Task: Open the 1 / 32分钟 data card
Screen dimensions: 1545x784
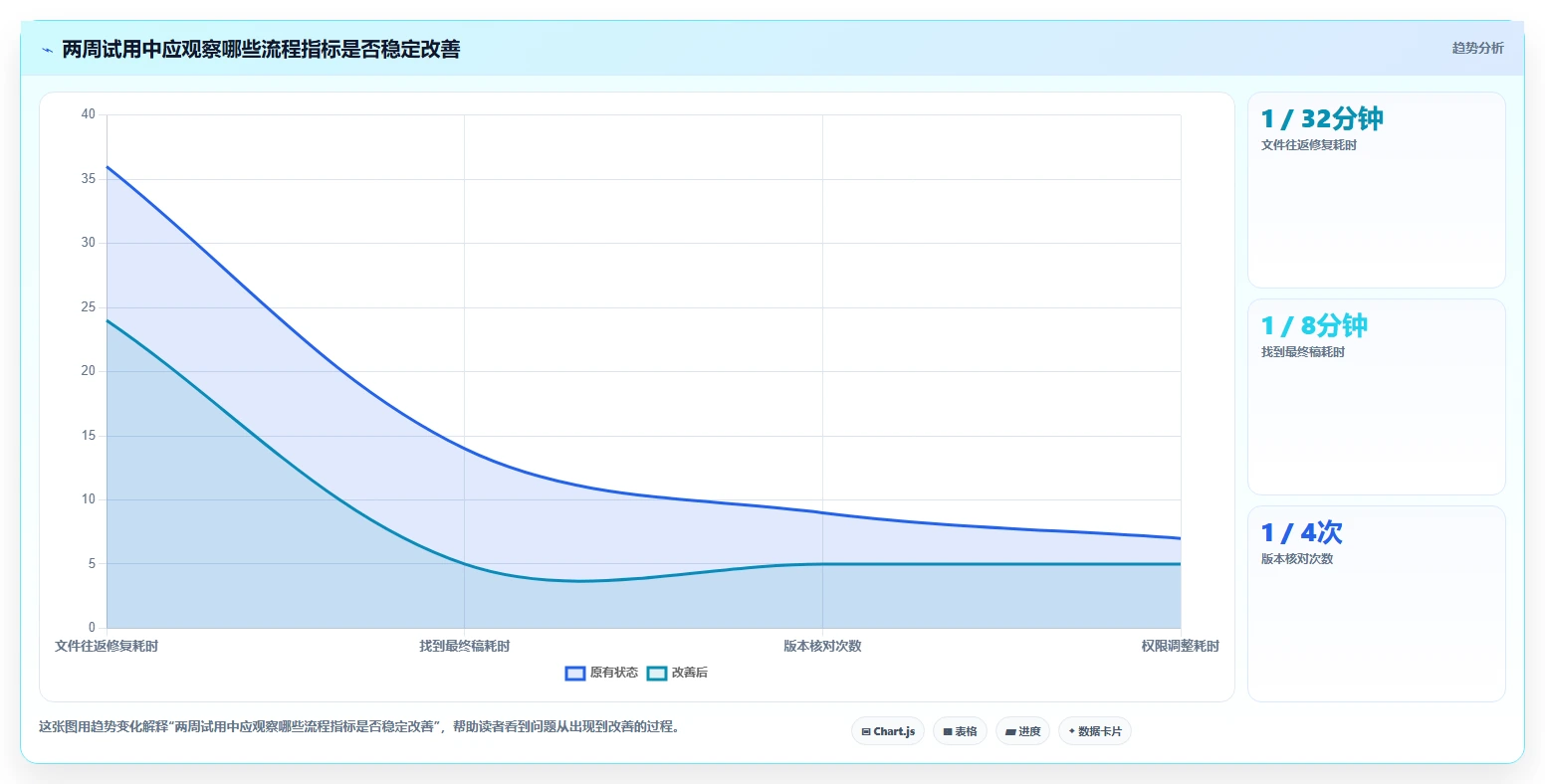Action: point(1376,190)
